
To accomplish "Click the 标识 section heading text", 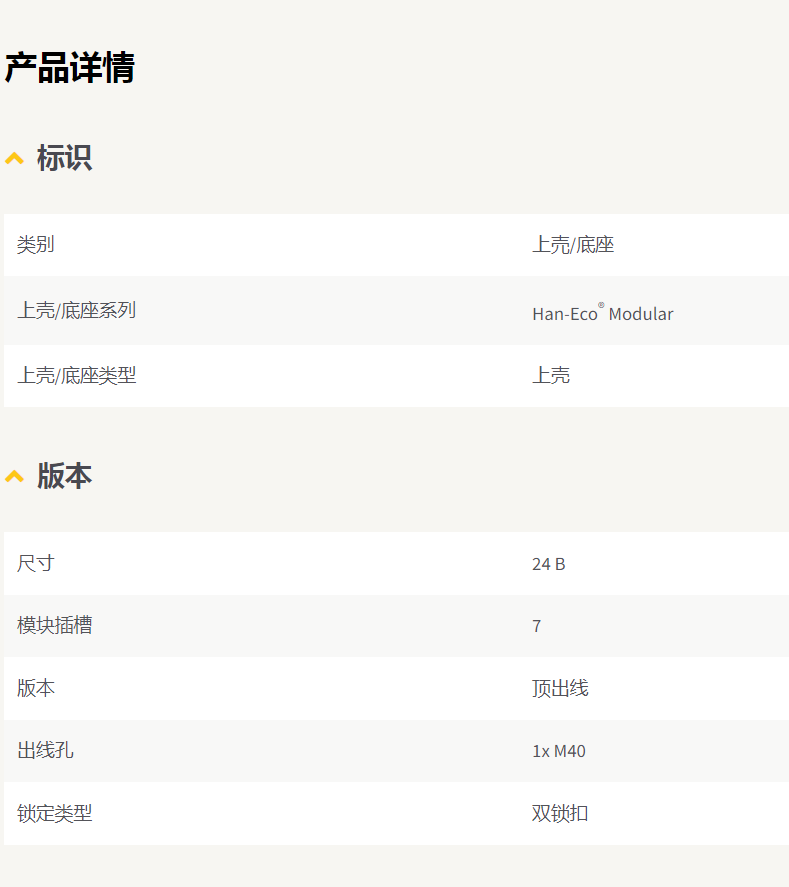I will tap(64, 158).
